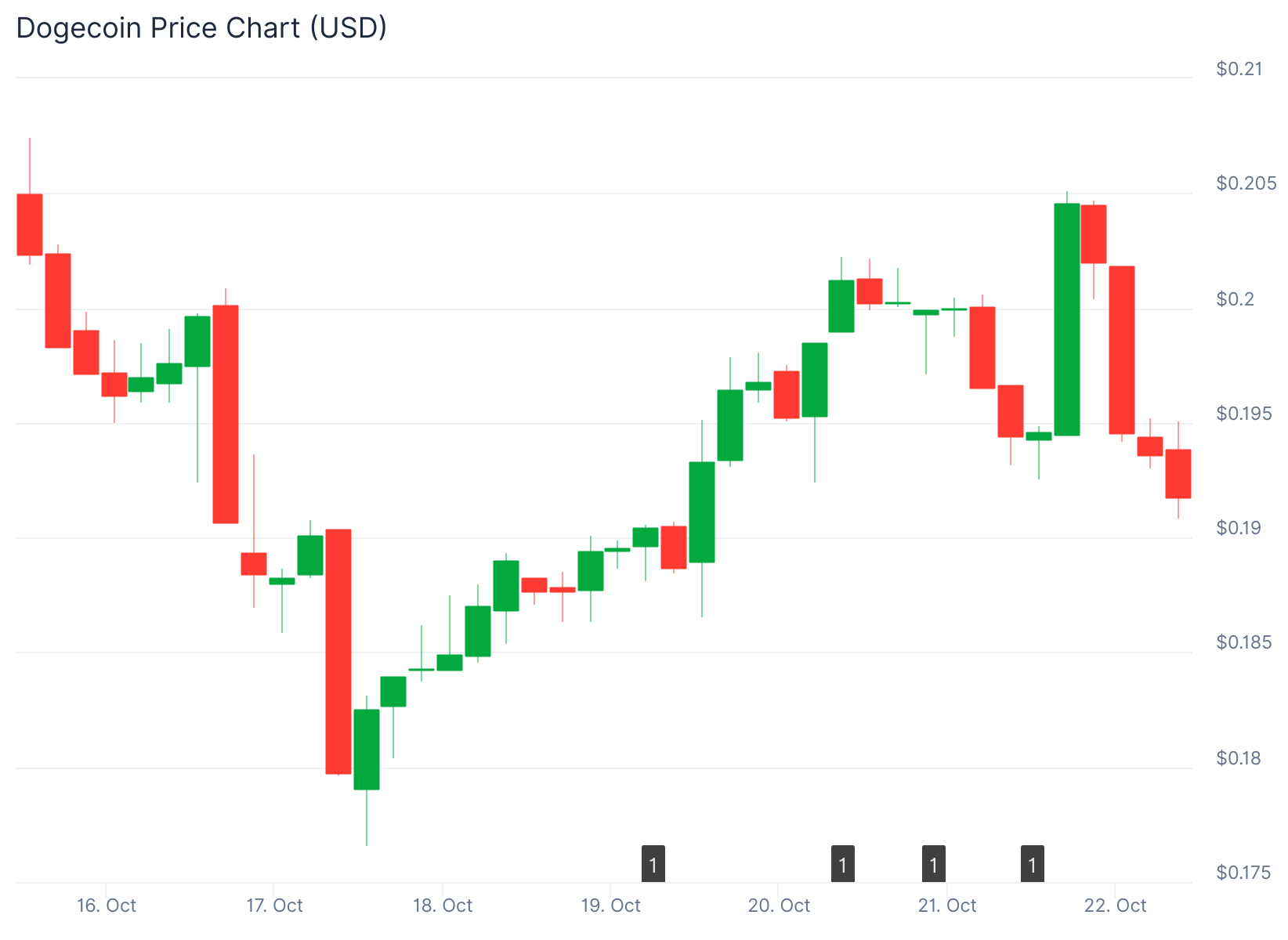The width and height of the screenshot is (1288, 940).
Task: Select the $0.175 price axis label
Action: (1246, 873)
